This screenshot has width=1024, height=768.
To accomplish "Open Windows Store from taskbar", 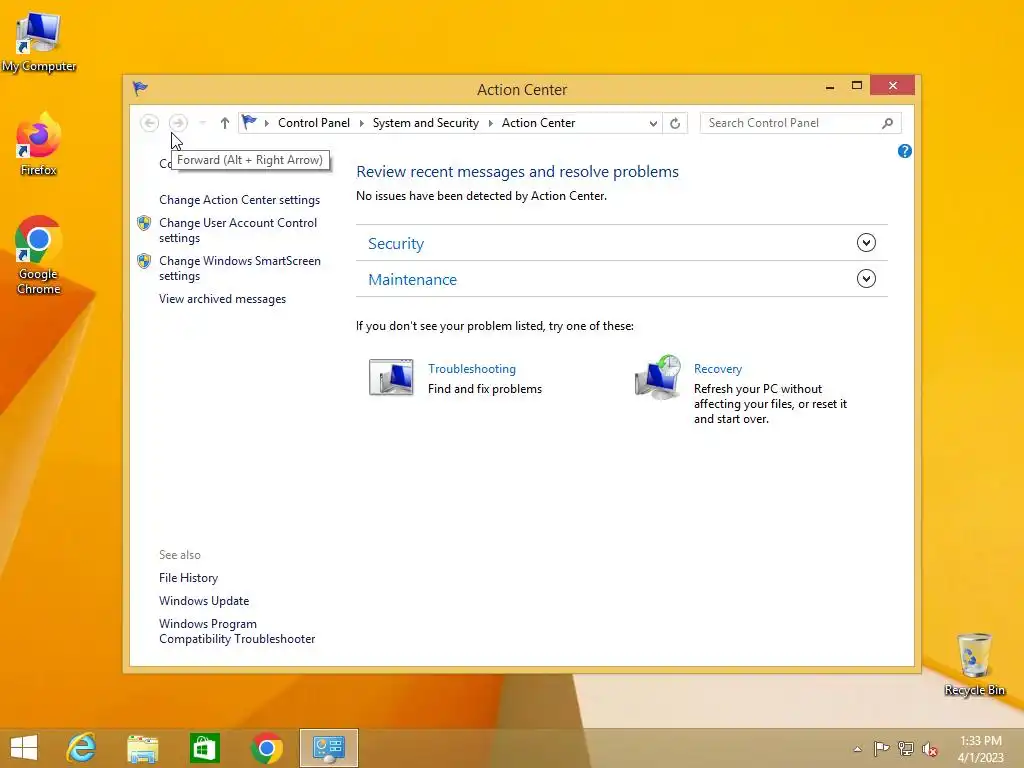I will (x=204, y=748).
